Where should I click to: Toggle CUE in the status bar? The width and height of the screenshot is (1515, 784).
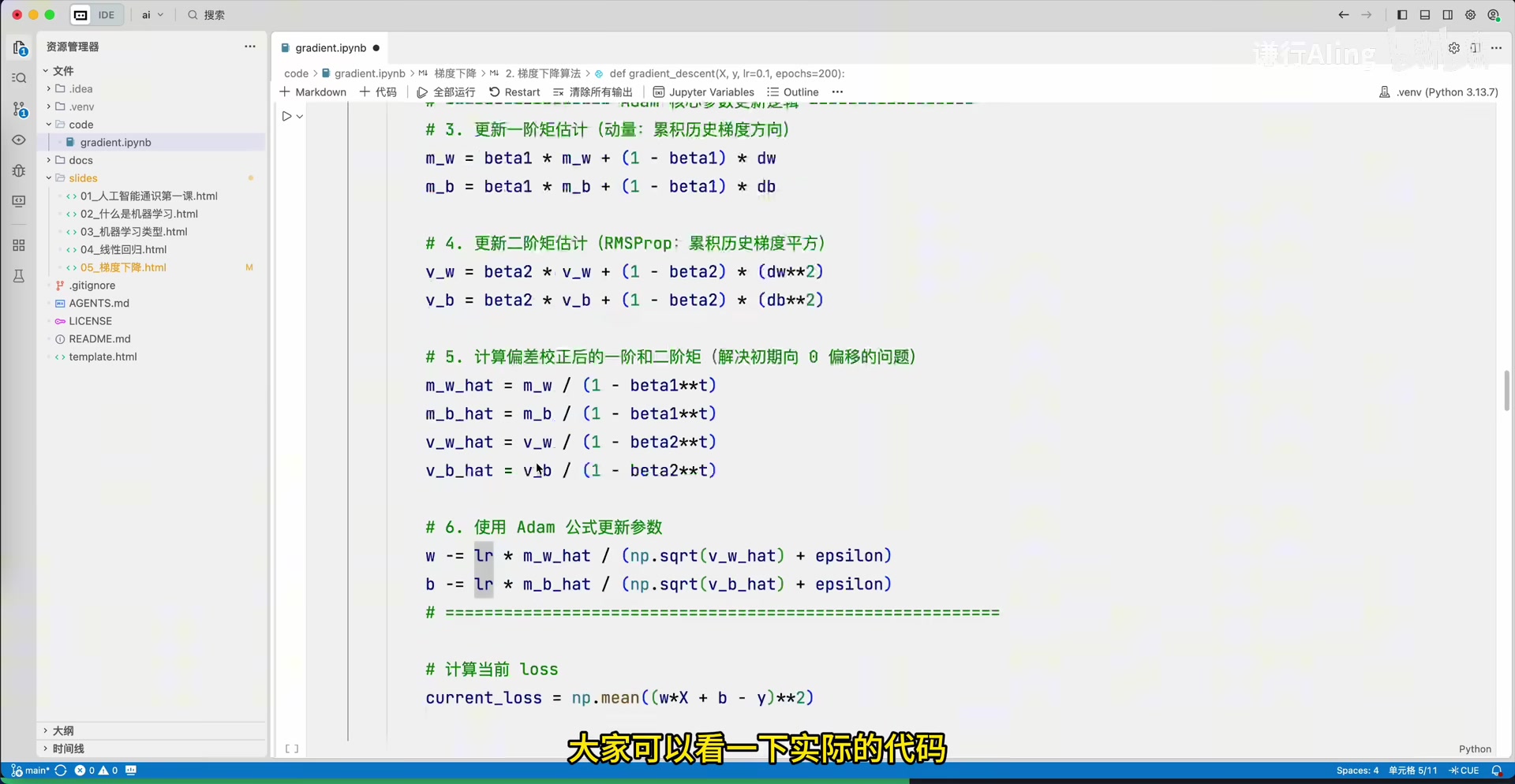[x=1464, y=771]
